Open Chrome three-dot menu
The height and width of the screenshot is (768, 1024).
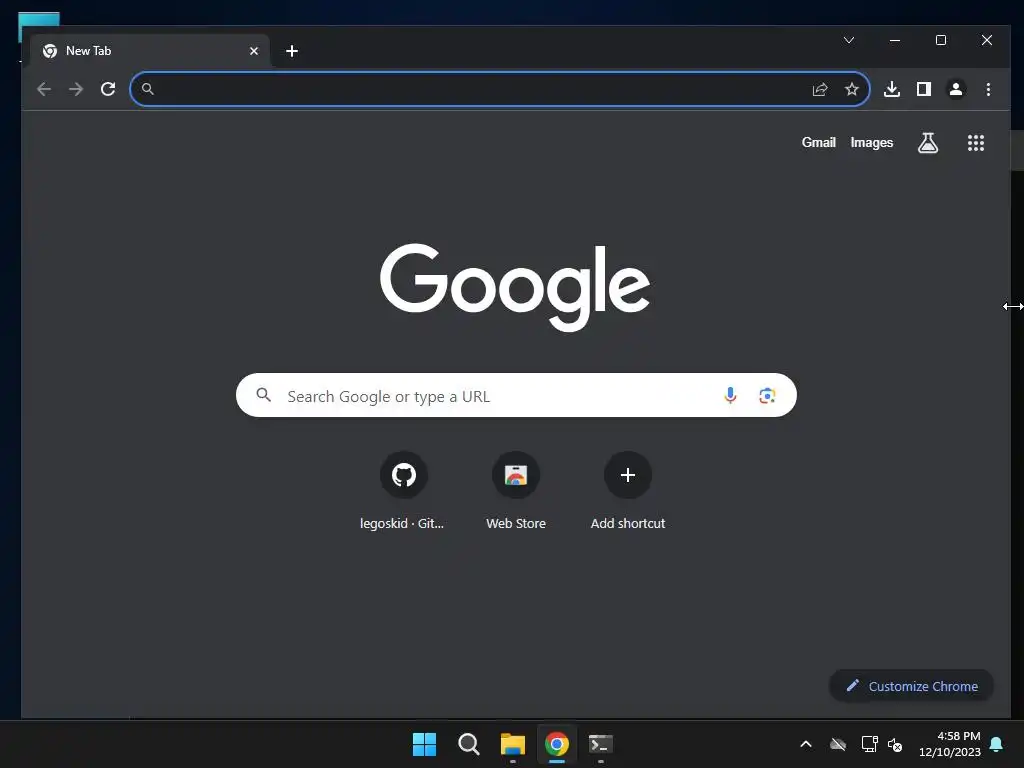[x=988, y=89]
